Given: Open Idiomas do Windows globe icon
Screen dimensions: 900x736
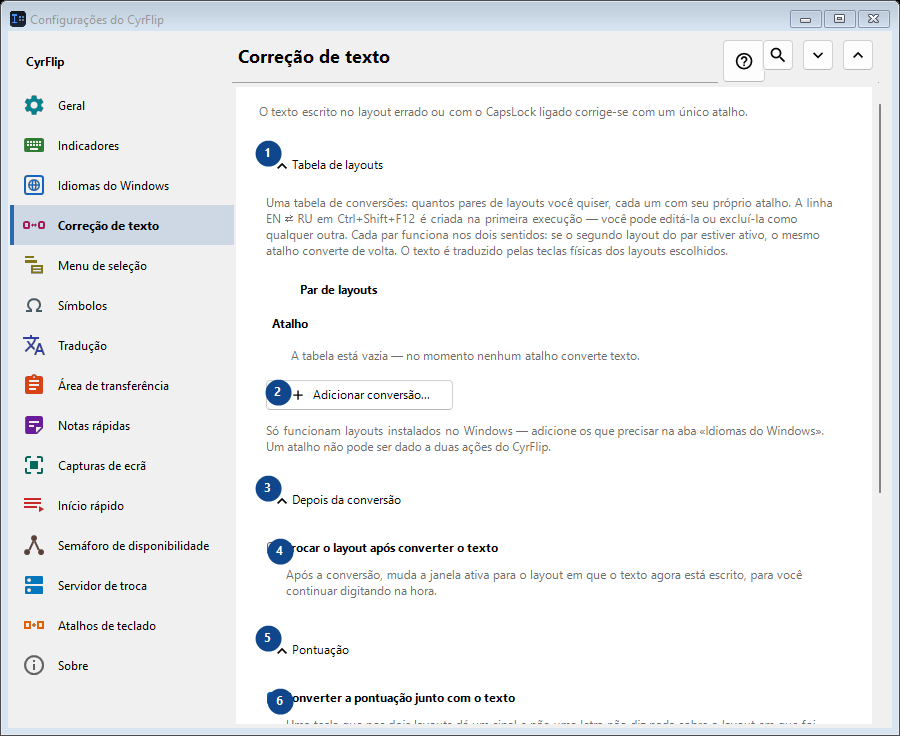Looking at the screenshot, I should click(x=34, y=185).
